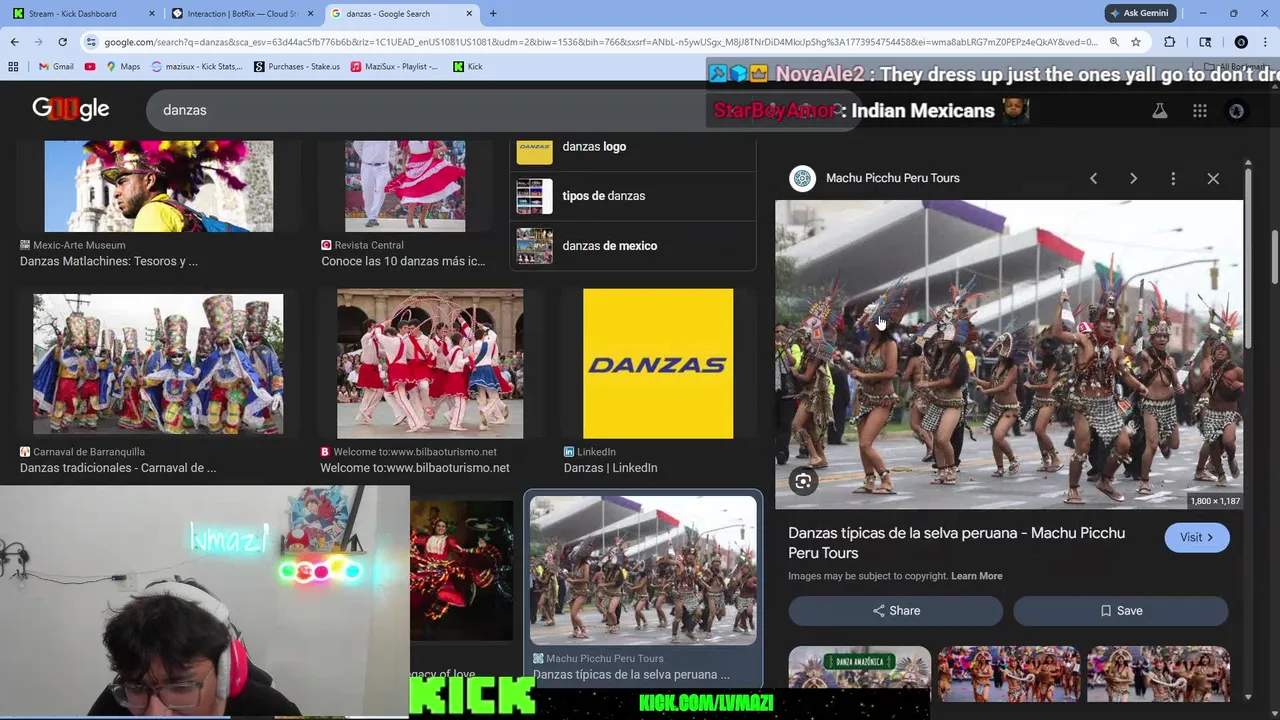Screen dimensions: 1280x720
Task: Open the browser side panel icon
Action: [1205, 42]
